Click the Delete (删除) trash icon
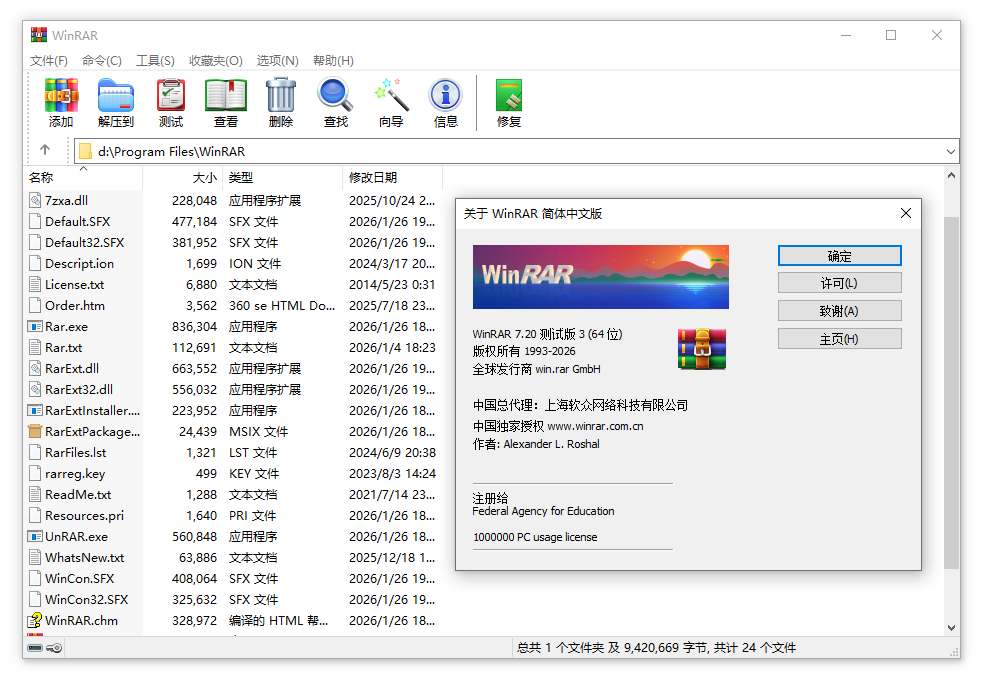Screen dimensions: 983x682 281,102
